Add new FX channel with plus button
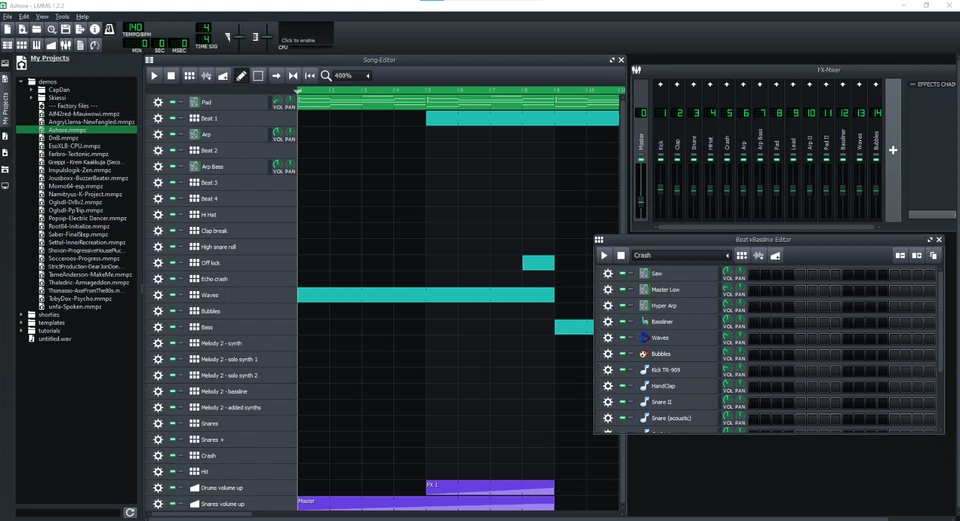This screenshot has width=960, height=521. pos(893,150)
